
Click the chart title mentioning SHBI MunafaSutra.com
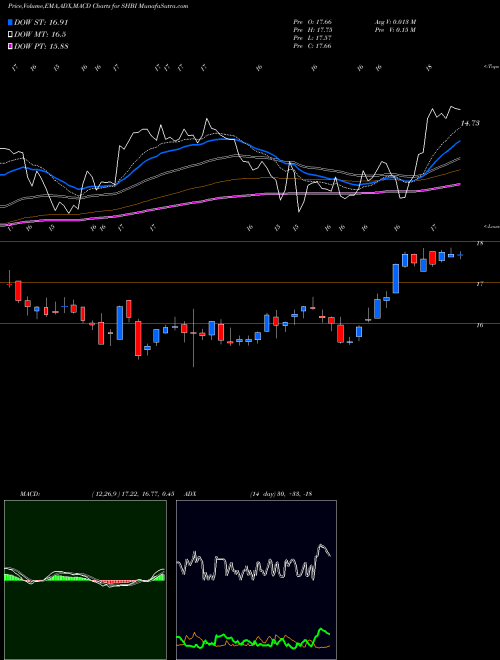pos(98,6)
